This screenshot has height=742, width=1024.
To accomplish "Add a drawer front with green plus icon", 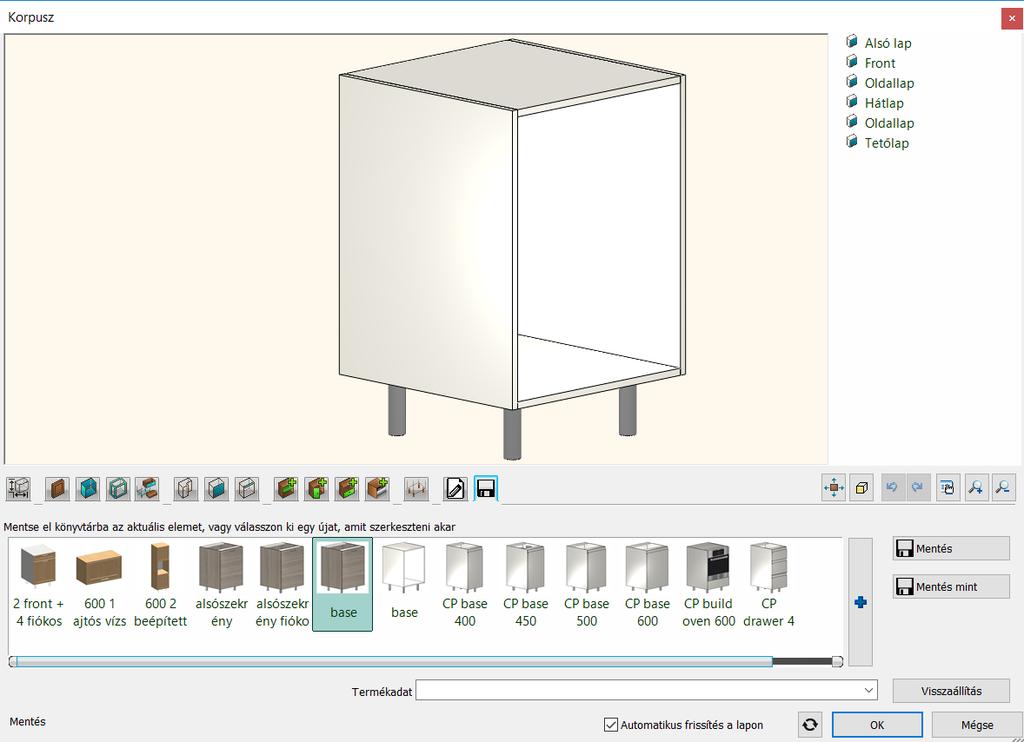I will pos(347,488).
